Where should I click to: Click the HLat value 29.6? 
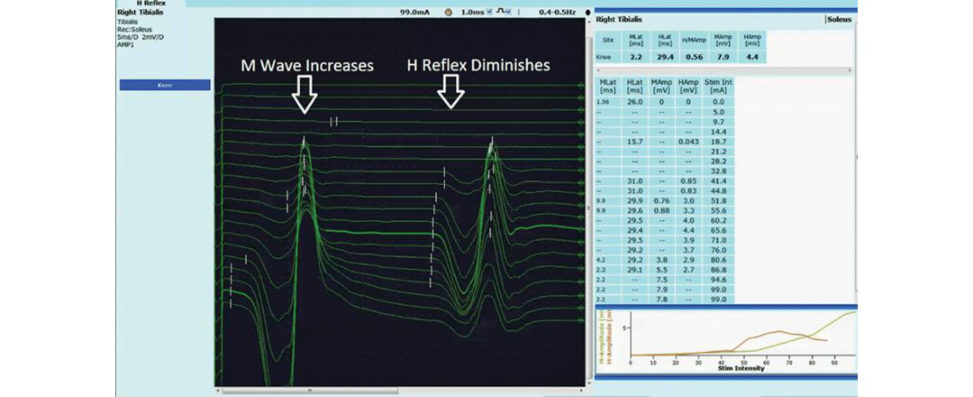tap(634, 211)
